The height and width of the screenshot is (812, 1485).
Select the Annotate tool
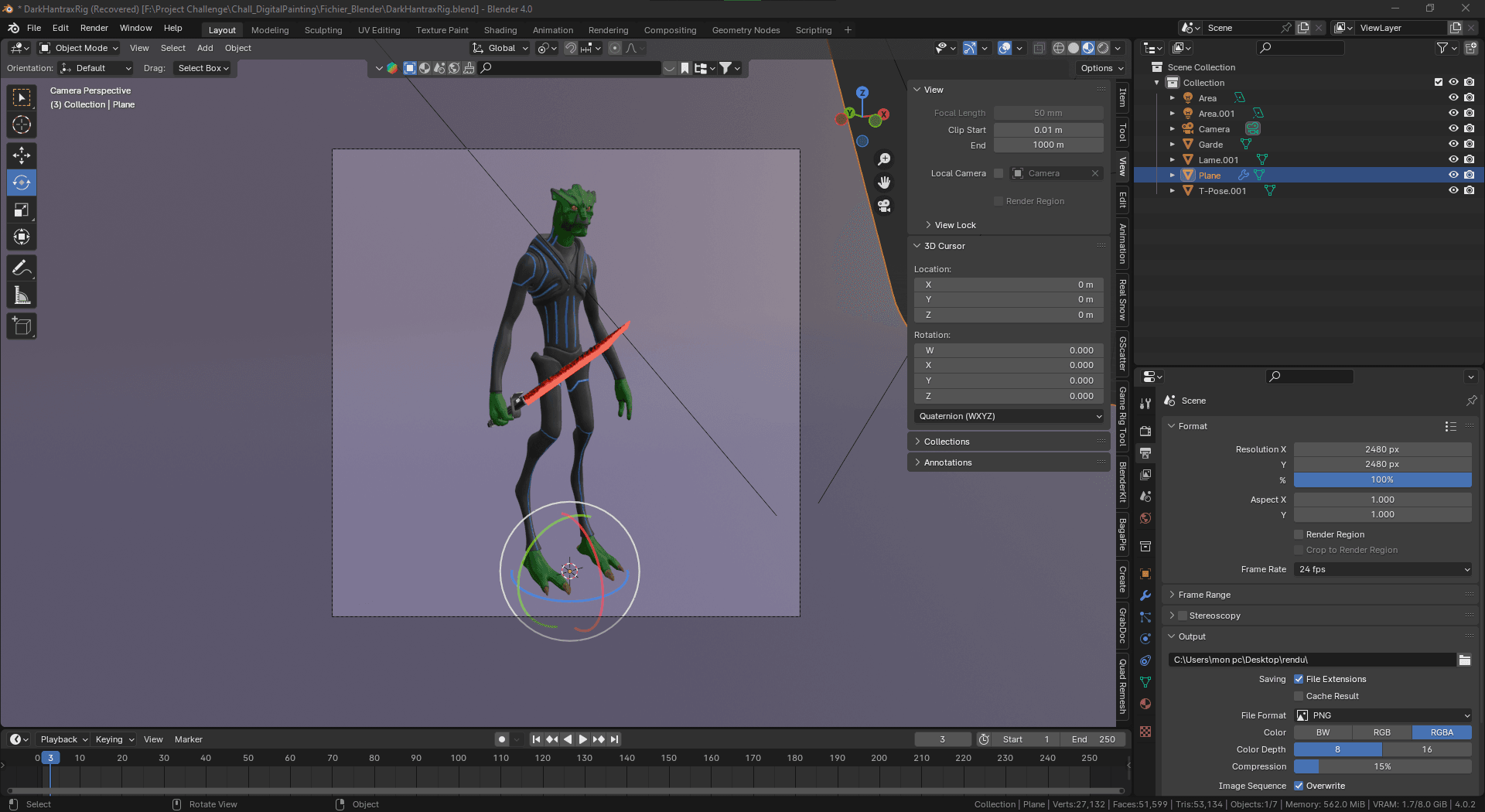(x=22, y=268)
